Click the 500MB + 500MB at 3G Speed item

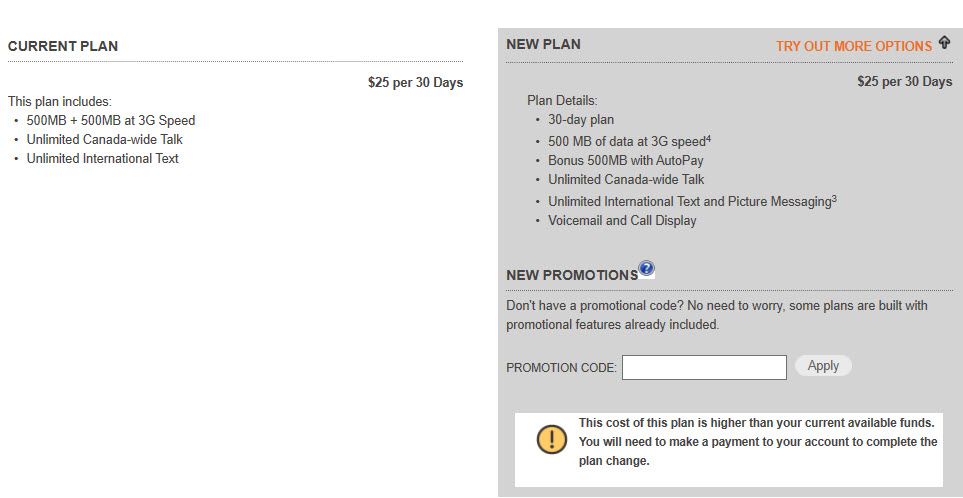[x=111, y=120]
